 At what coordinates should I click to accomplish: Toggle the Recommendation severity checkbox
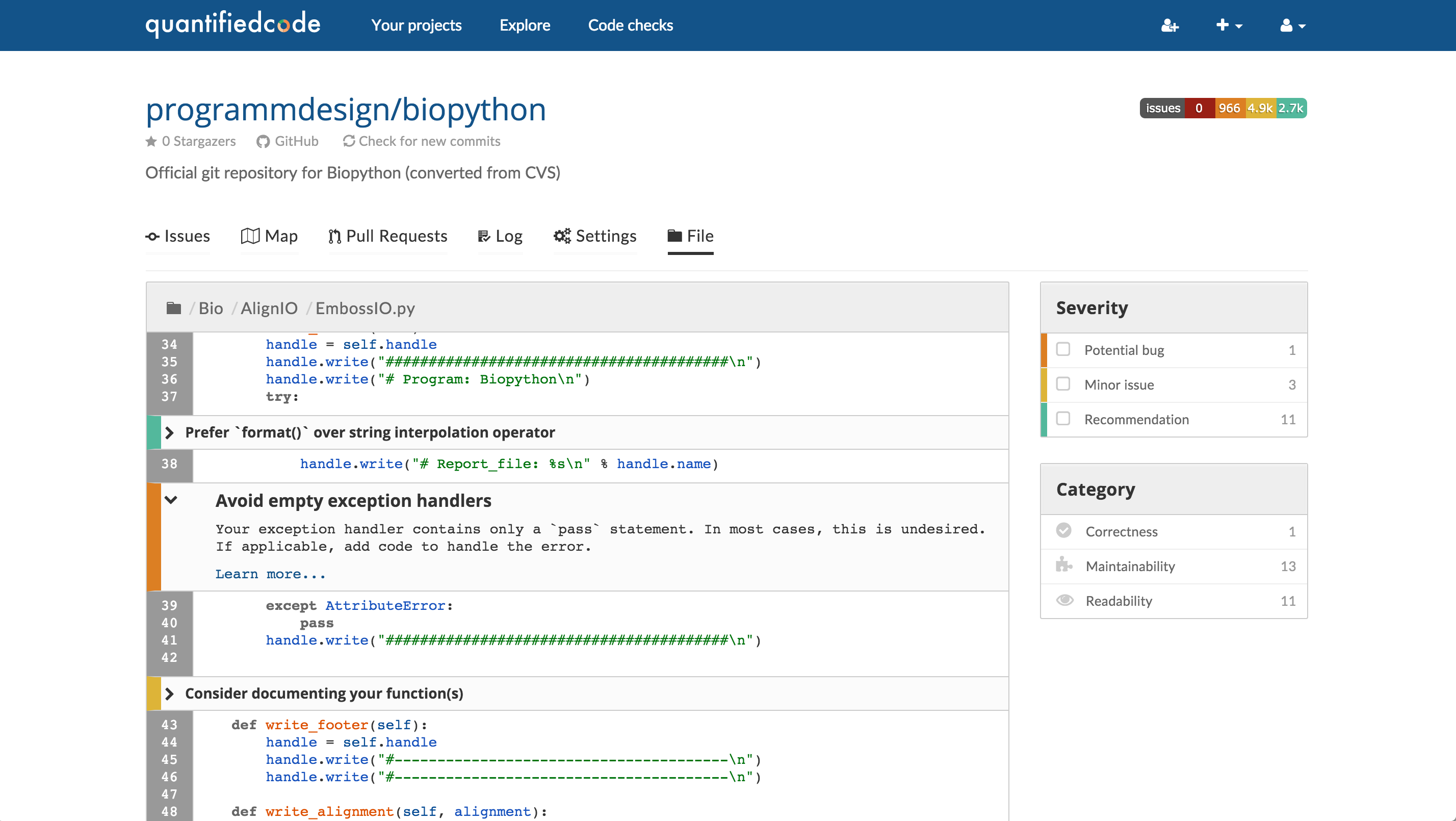[x=1063, y=419]
